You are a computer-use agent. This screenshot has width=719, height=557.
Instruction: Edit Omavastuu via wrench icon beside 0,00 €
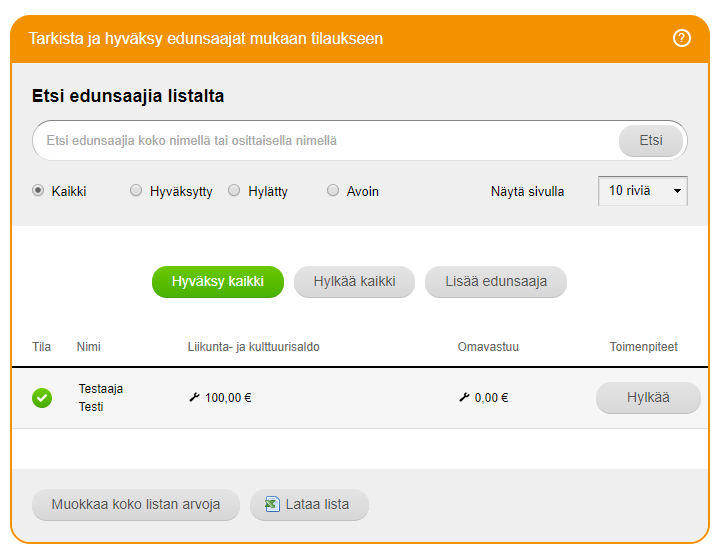(464, 397)
